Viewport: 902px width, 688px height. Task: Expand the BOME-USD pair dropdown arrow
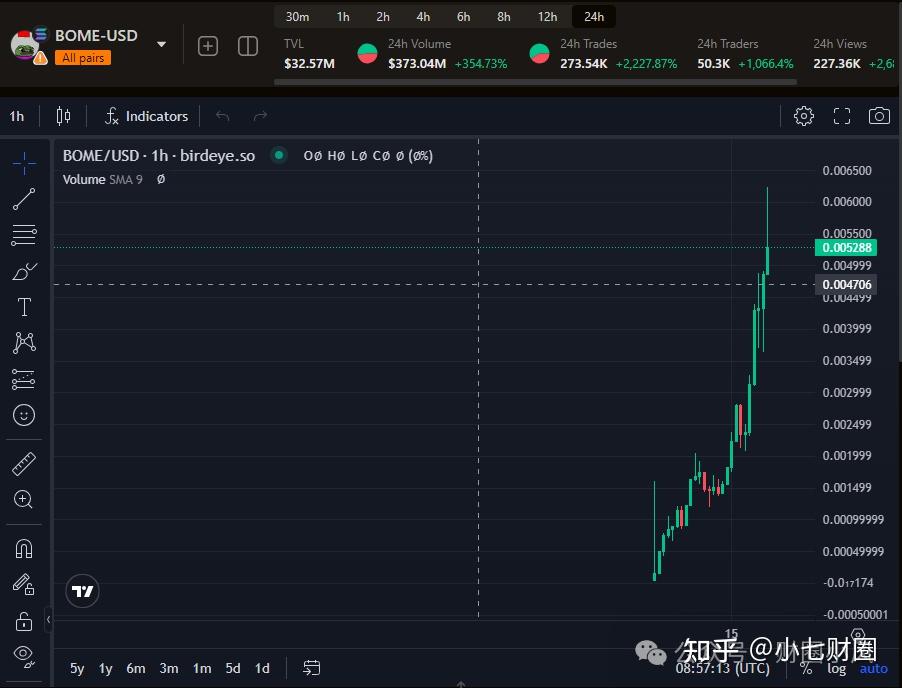(162, 44)
